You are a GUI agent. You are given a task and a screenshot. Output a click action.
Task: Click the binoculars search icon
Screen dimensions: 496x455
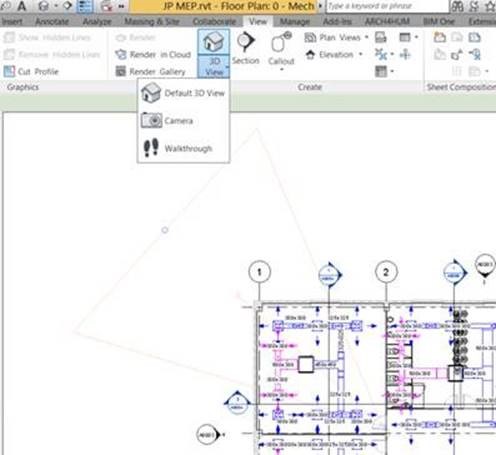point(457,6)
